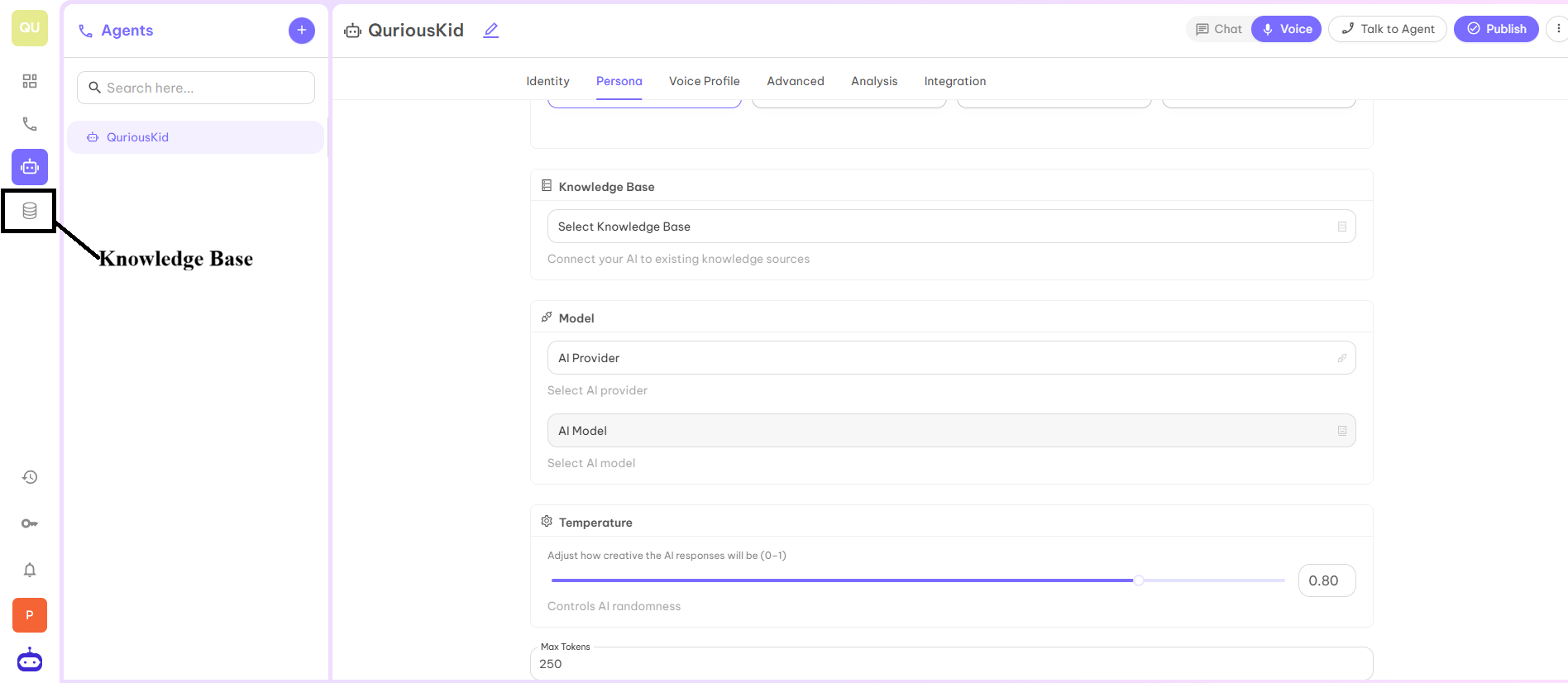Open the orange P profile avatar
Screen dimensions: 1568x683
[x=30, y=615]
